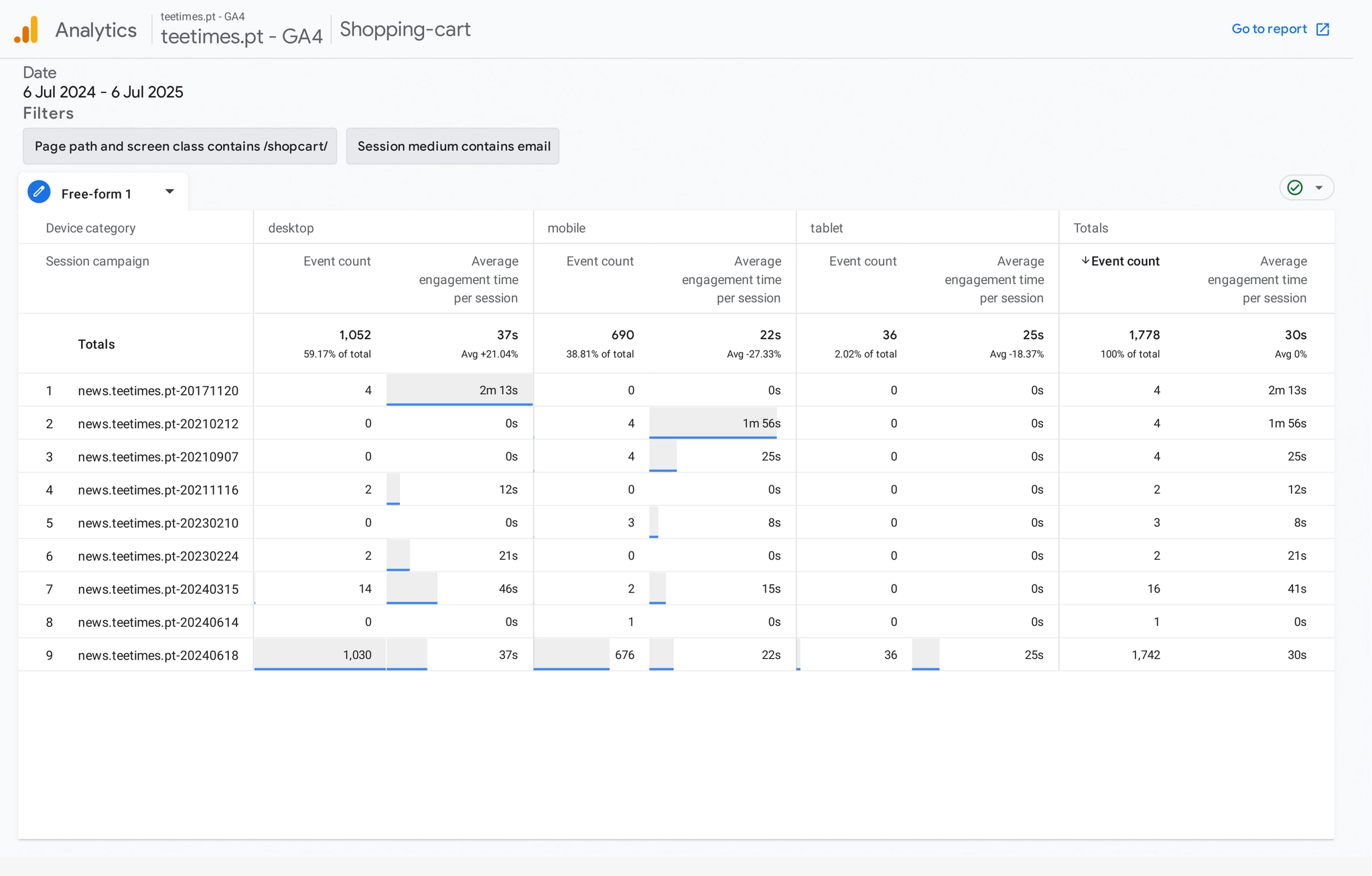Open the Free-form 1 tab dropdown arrow
Viewport: 1372px width, 876px height.
point(169,192)
